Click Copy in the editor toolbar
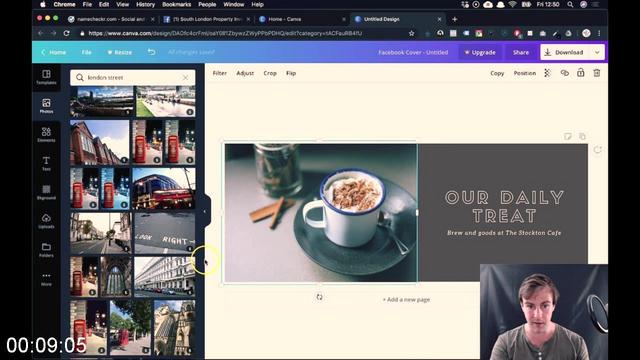Image resolution: width=640 pixels, height=360 pixels. point(497,73)
